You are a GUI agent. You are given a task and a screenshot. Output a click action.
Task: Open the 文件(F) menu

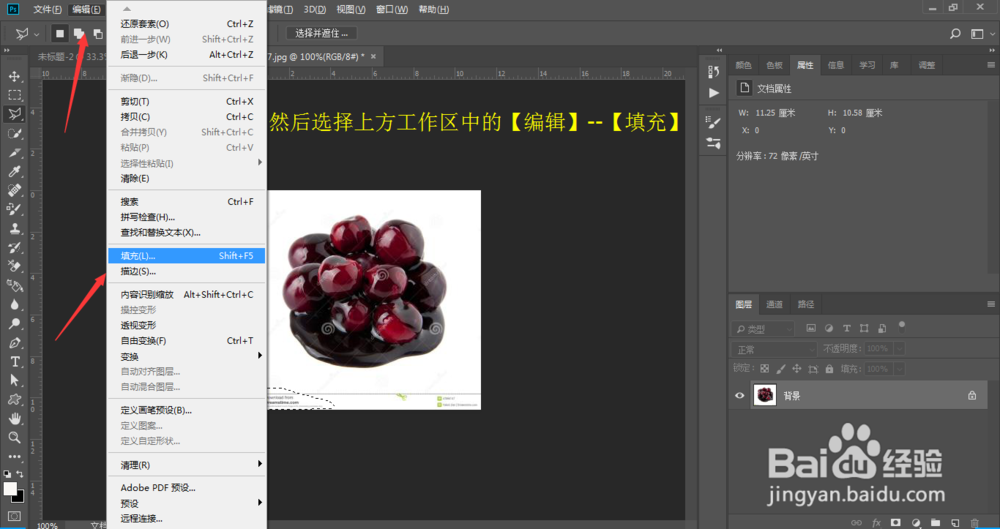point(47,10)
